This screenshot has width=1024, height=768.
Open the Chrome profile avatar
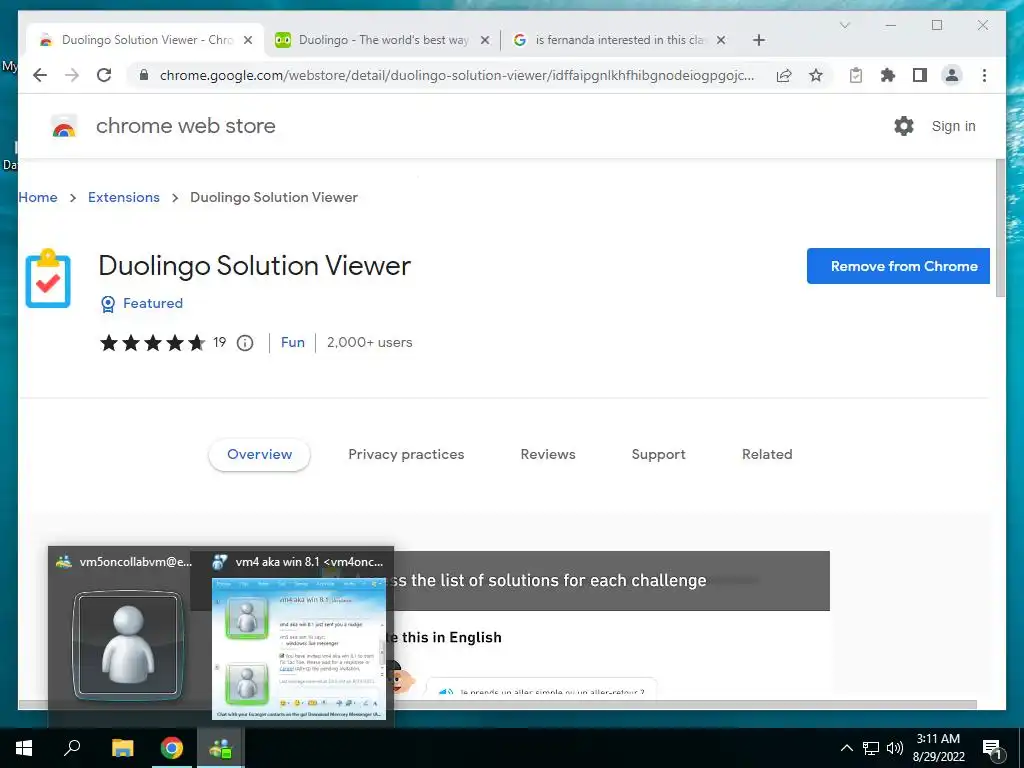(x=952, y=75)
